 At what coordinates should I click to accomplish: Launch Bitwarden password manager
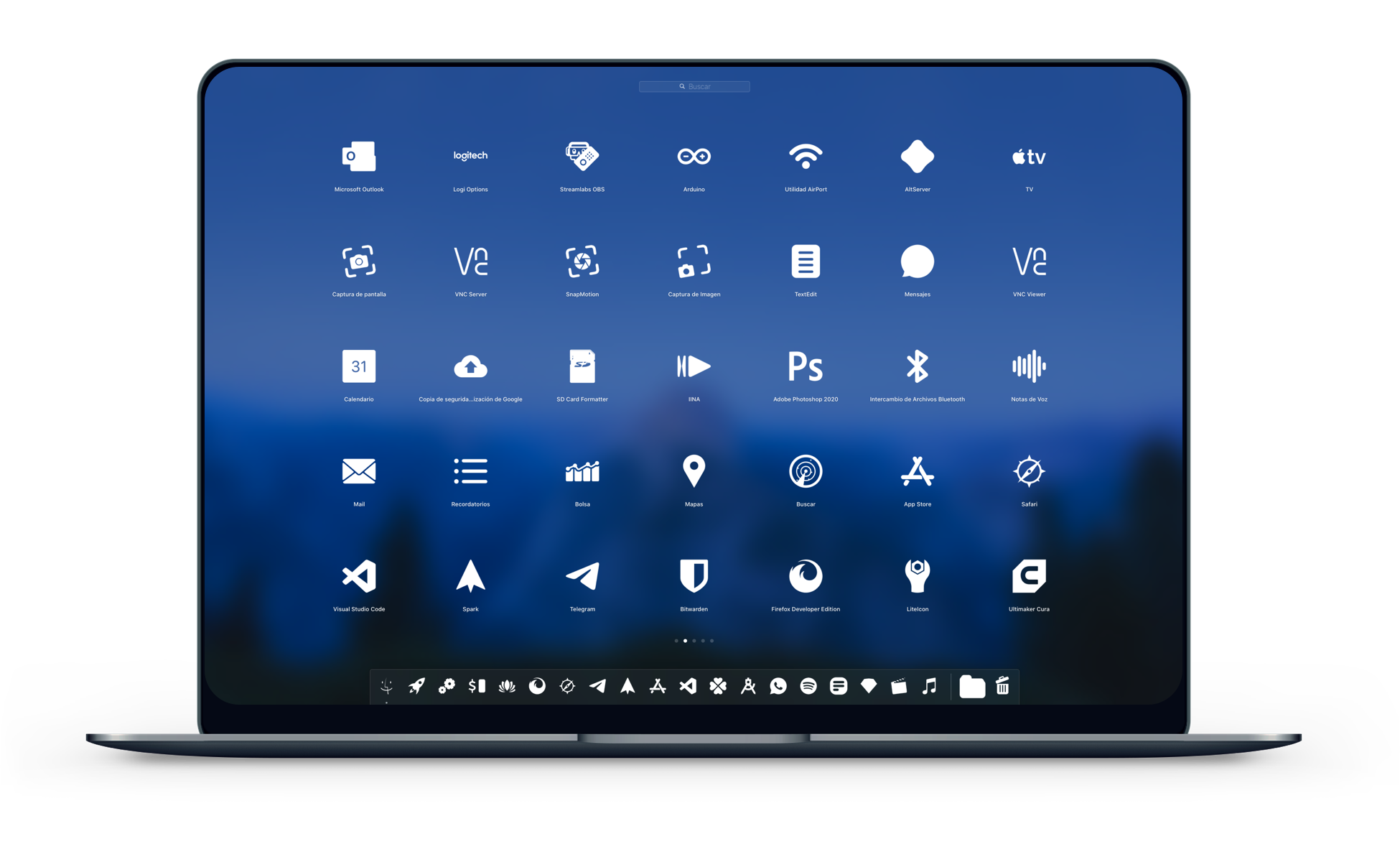click(695, 580)
